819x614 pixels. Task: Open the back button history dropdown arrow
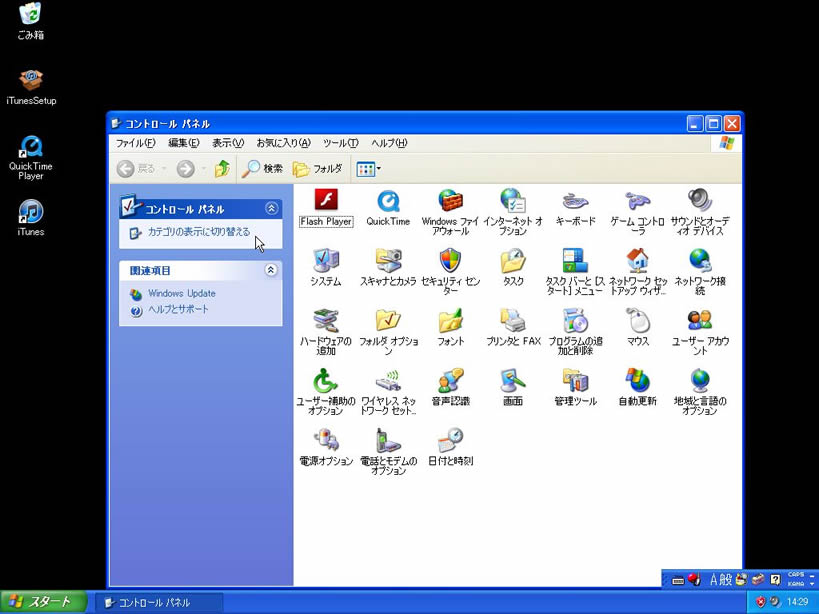click(163, 169)
